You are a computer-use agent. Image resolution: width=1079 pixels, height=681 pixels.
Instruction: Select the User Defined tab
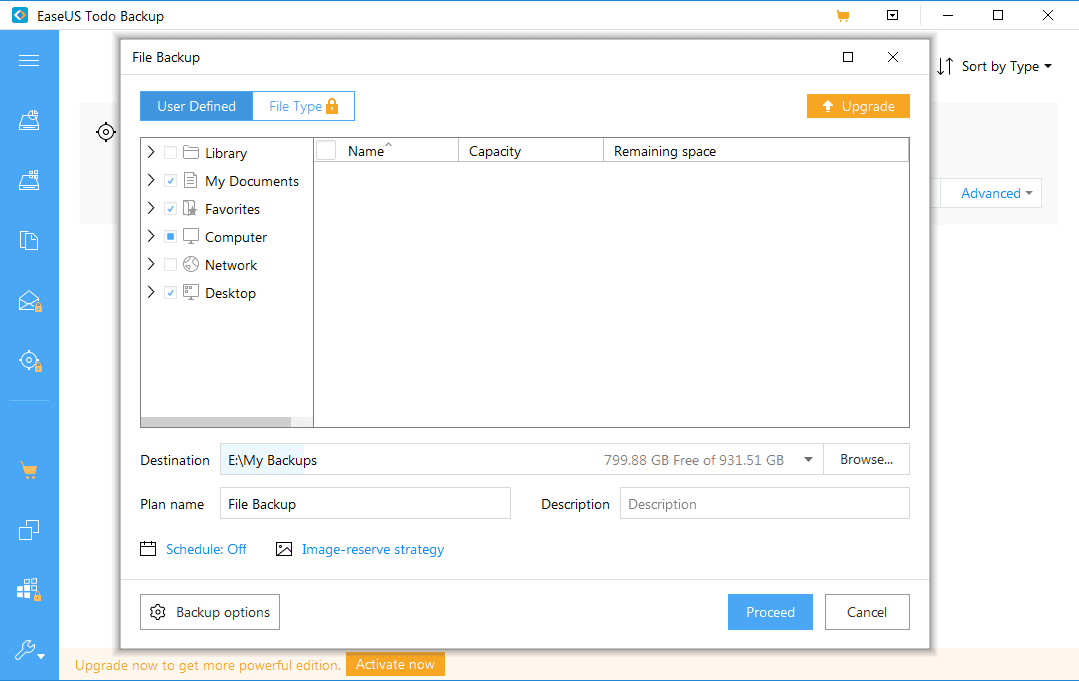[x=196, y=106]
